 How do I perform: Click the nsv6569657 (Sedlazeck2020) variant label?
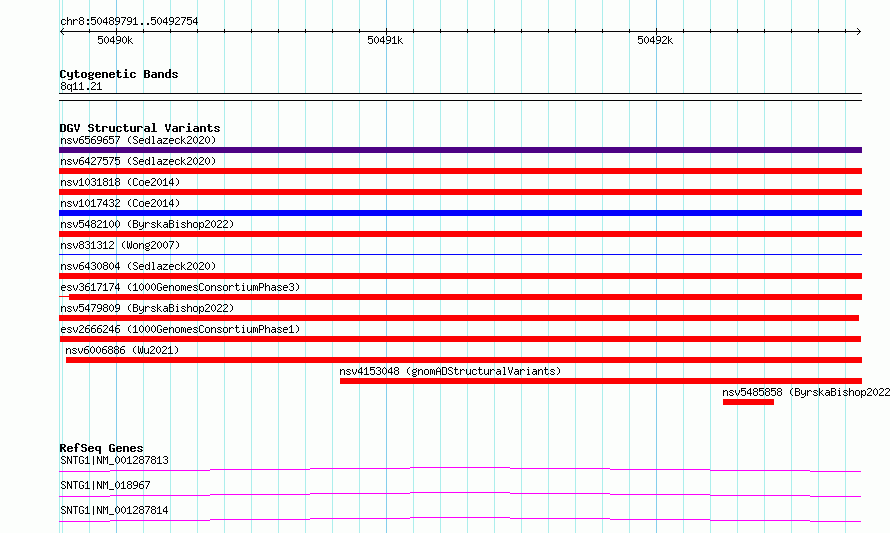pyautogui.click(x=138, y=140)
